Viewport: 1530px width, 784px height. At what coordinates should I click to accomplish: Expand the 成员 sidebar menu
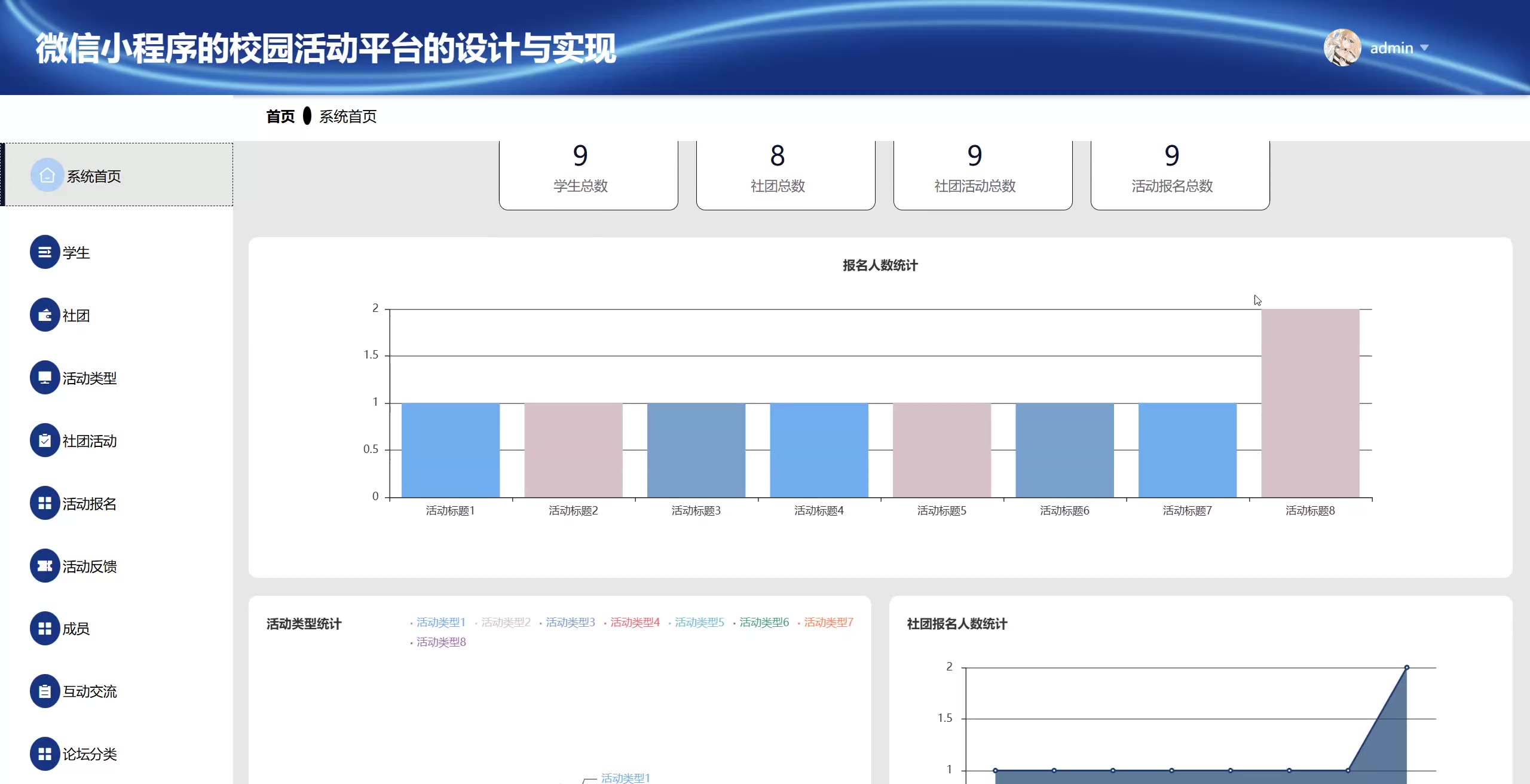tap(76, 629)
